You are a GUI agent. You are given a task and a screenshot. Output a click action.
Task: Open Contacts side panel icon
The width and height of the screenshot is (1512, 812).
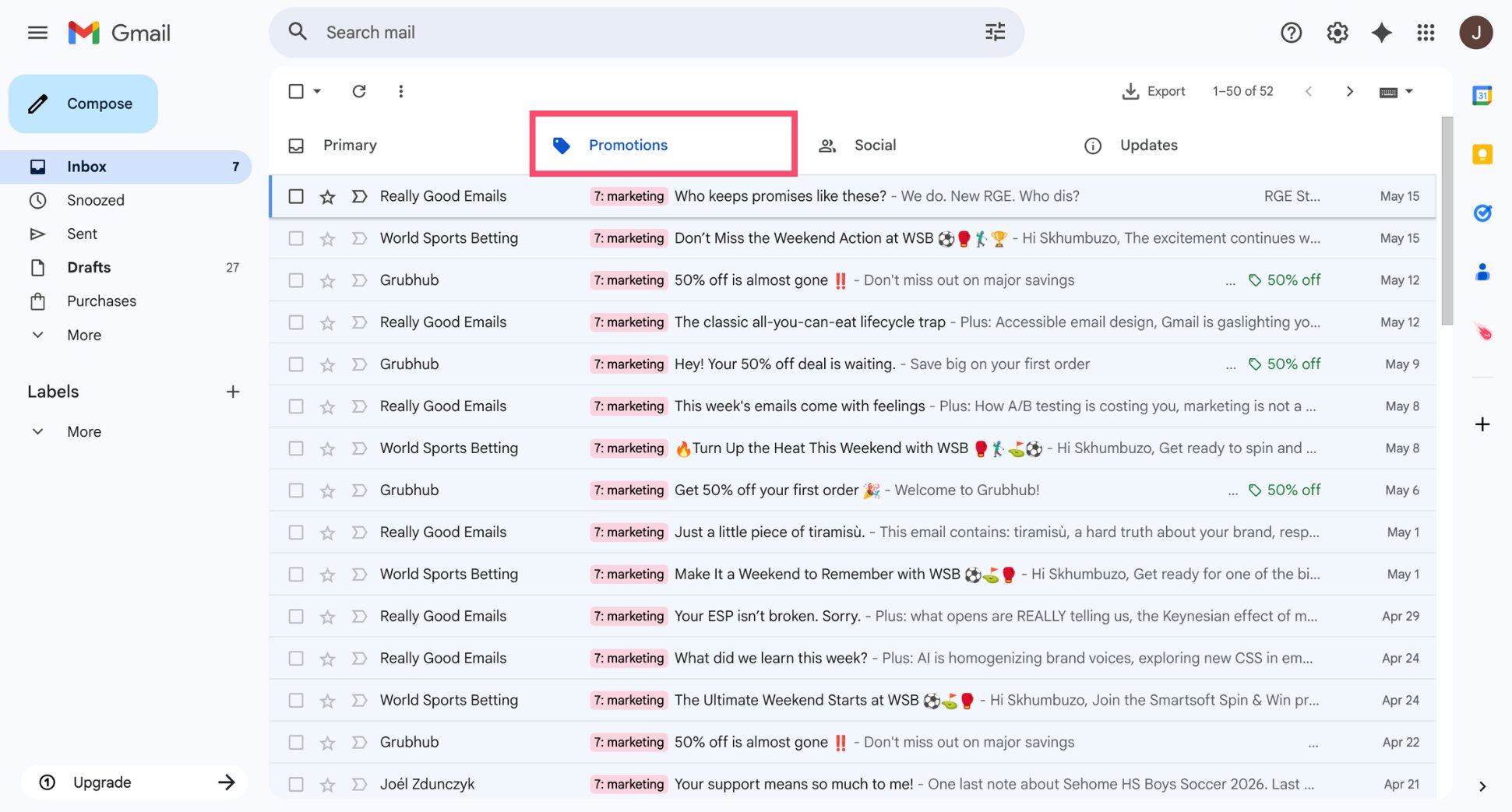pos(1482,272)
